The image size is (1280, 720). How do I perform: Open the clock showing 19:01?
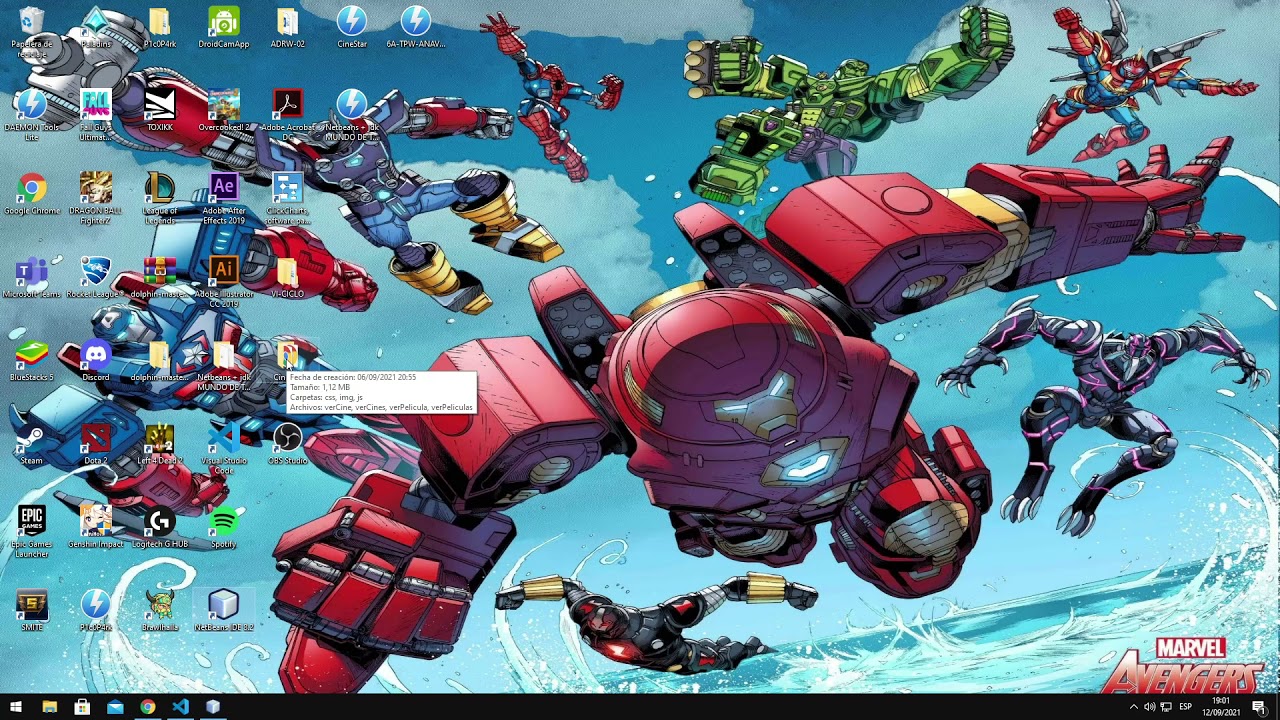(1221, 707)
